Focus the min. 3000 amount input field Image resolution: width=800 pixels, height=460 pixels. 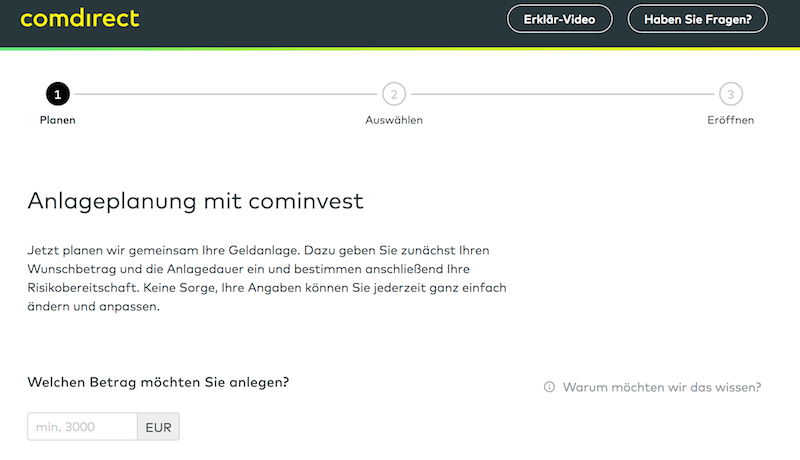[82, 426]
